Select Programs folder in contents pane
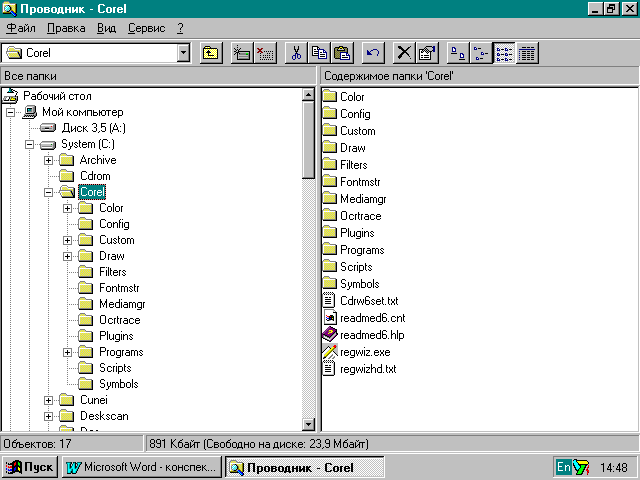Viewport: 640px width, 480px height. [353, 250]
